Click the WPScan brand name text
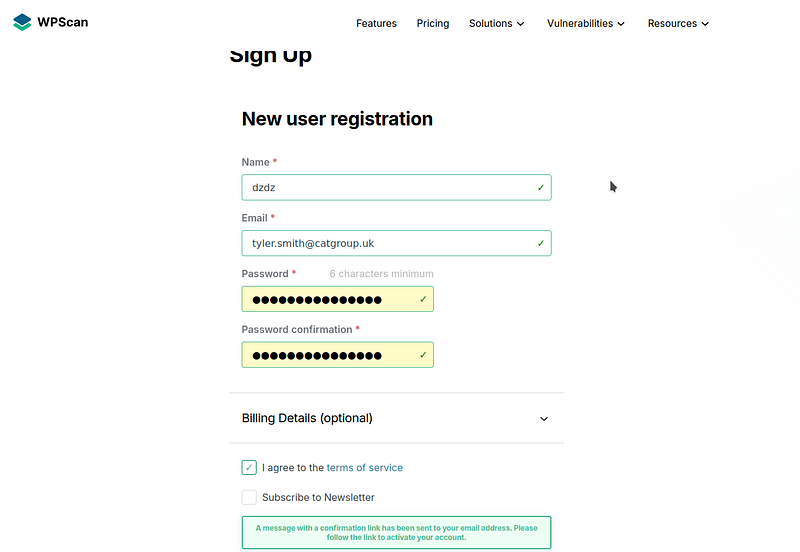Viewport: 800px width, 552px height. 63,22
